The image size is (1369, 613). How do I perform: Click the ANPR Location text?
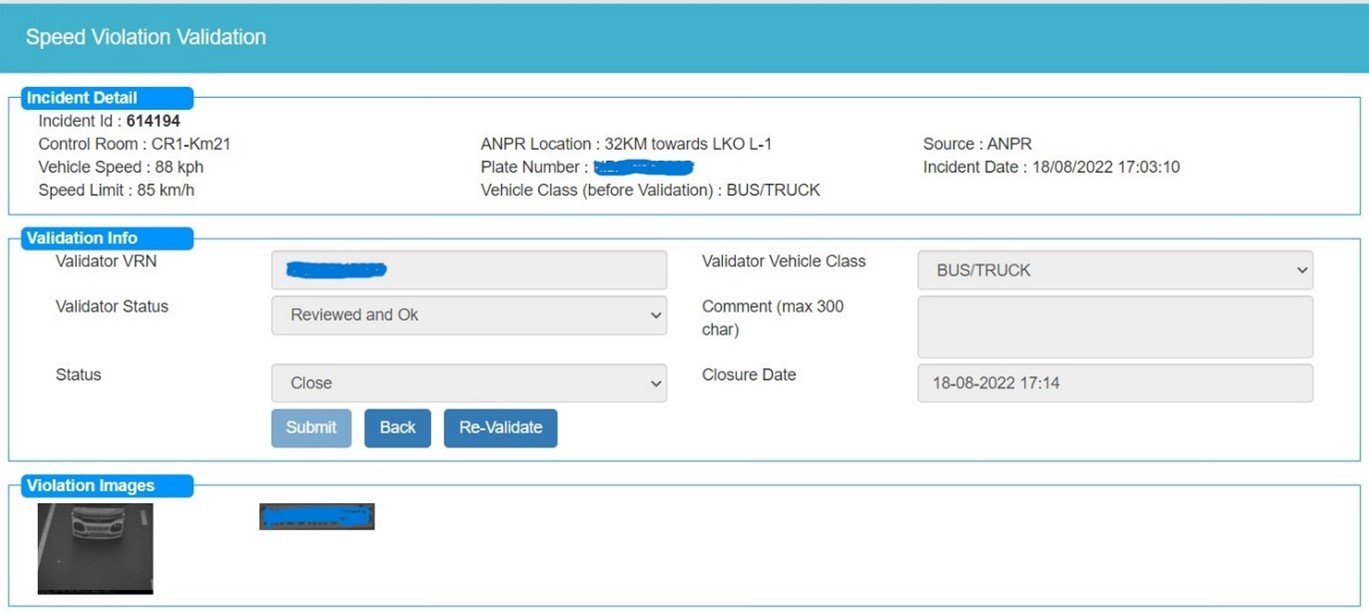click(x=626, y=144)
